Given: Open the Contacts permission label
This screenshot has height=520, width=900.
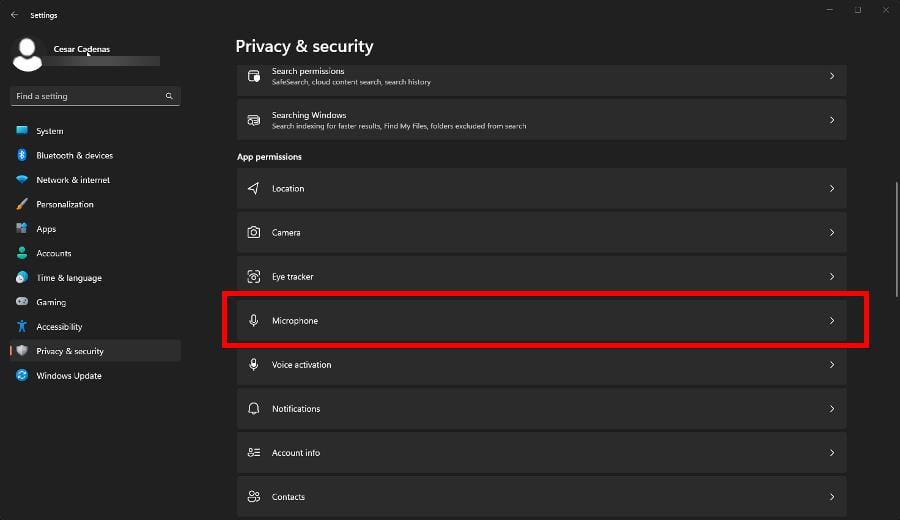Looking at the screenshot, I should (288, 497).
